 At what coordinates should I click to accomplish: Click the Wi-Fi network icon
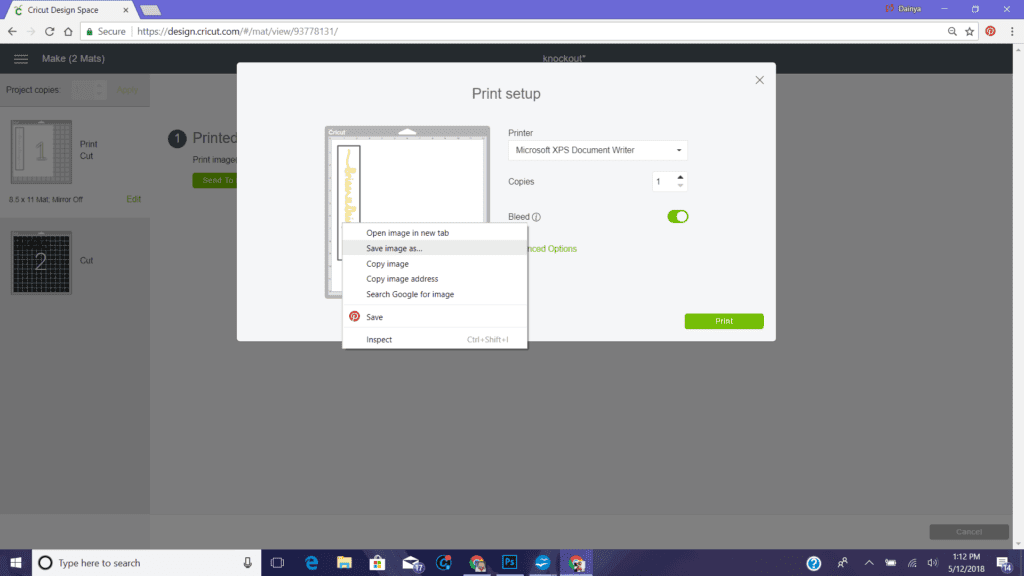coord(912,563)
